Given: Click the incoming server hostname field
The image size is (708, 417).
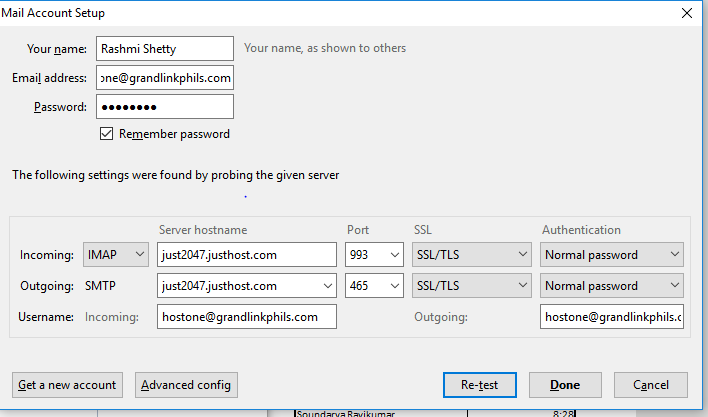Looking at the screenshot, I should coord(246,255).
